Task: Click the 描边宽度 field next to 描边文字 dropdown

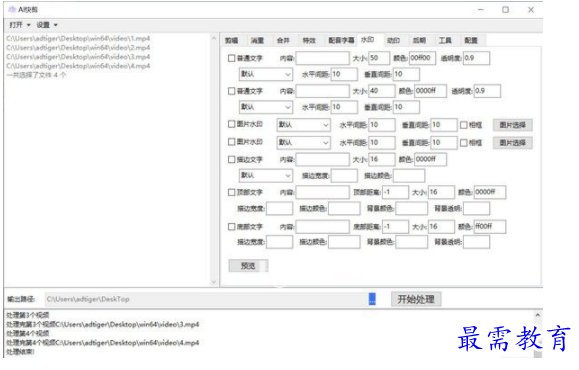Action: pyautogui.click(x=344, y=175)
